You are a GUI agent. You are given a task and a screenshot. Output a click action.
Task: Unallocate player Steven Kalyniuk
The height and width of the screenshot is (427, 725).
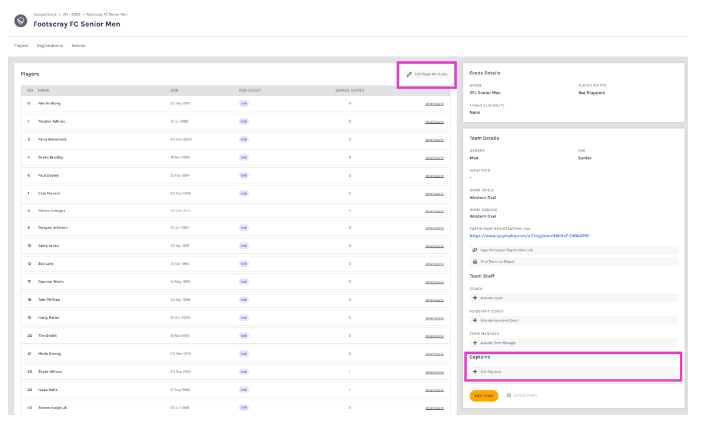pyautogui.click(x=434, y=408)
